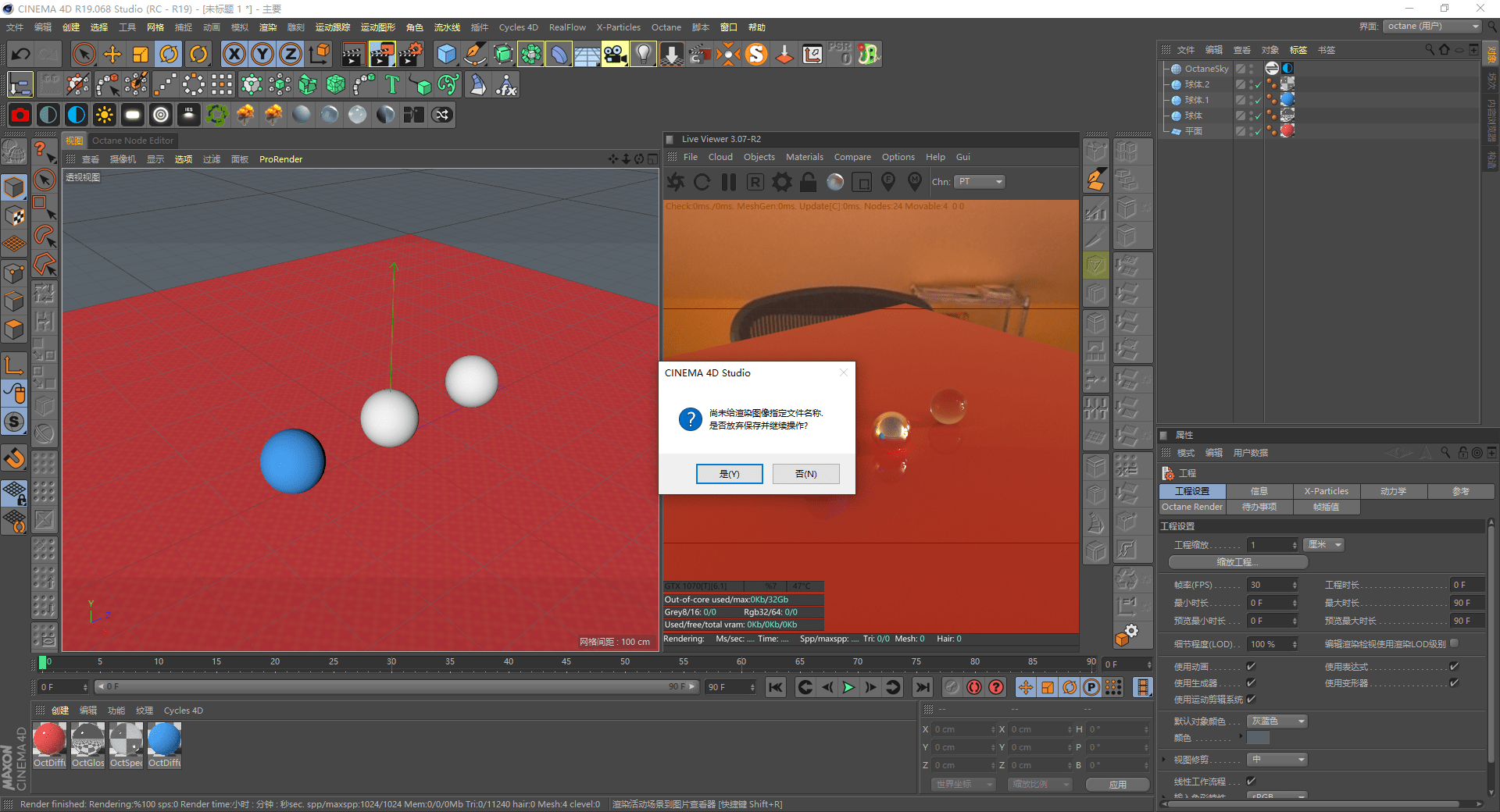Open the 灰蓝色 default object color dropdown
The width and height of the screenshot is (1500, 812).
pyautogui.click(x=1277, y=721)
